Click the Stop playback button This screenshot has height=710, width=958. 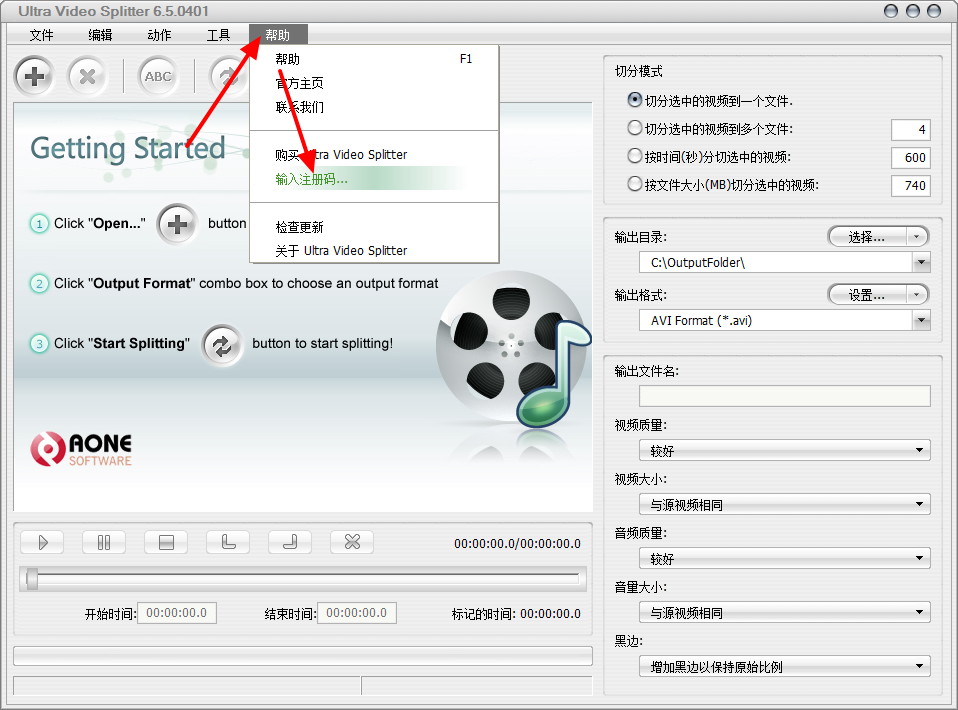click(x=166, y=543)
